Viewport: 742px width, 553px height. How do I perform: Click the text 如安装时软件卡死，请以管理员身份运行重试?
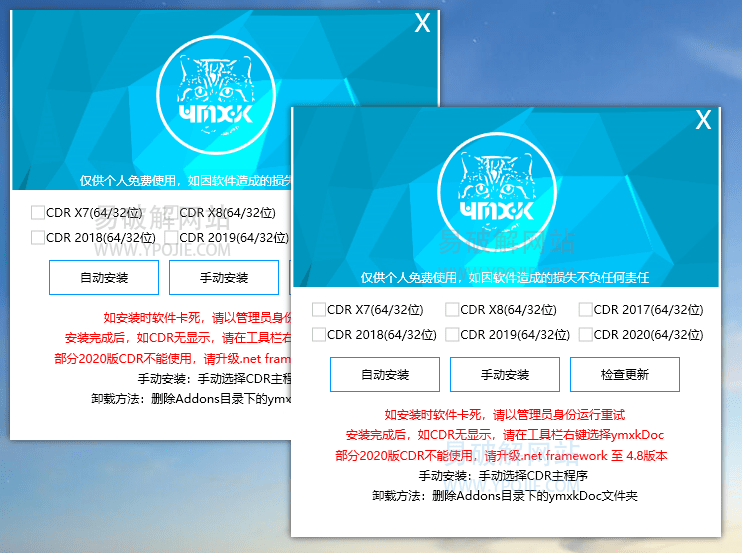click(x=505, y=415)
